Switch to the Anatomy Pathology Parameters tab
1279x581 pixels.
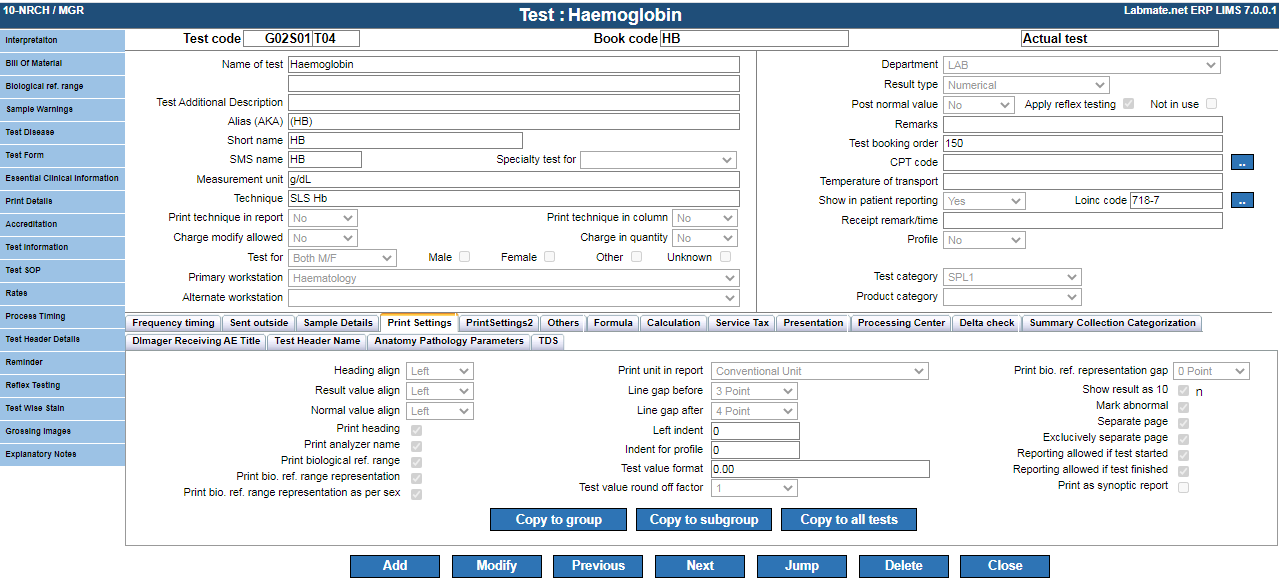[449, 341]
